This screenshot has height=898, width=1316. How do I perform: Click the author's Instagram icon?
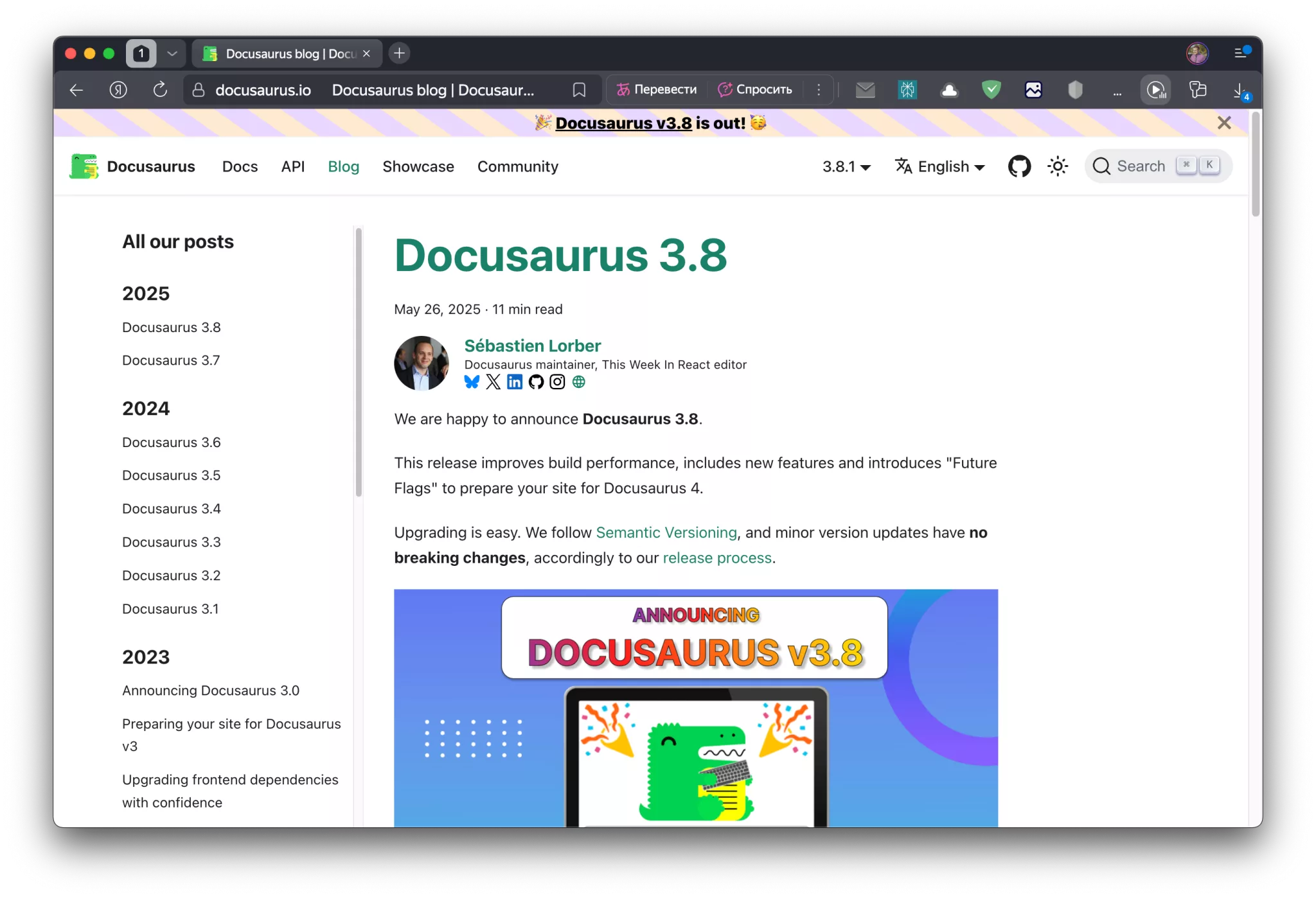(x=557, y=382)
